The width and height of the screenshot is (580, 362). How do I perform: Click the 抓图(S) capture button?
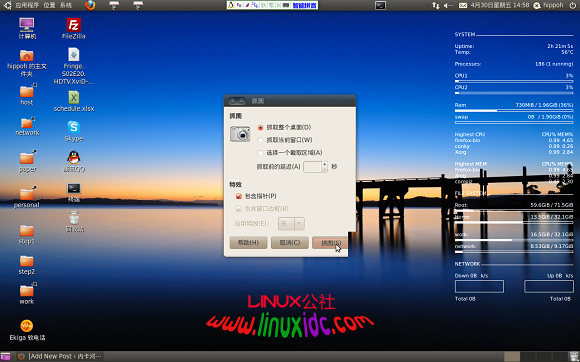[330, 243]
